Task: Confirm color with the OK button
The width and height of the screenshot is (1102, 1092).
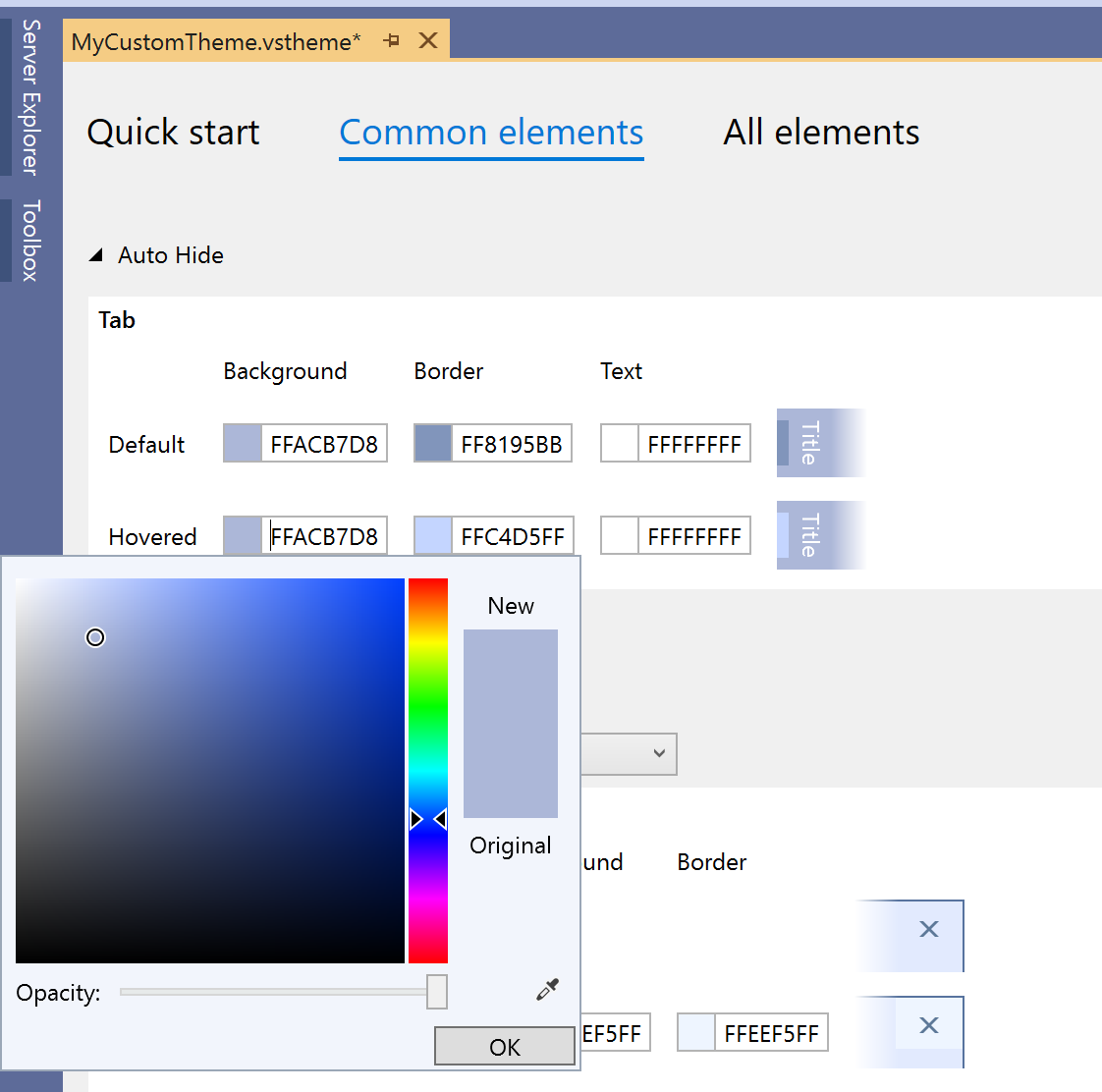Action: pyautogui.click(x=504, y=1047)
